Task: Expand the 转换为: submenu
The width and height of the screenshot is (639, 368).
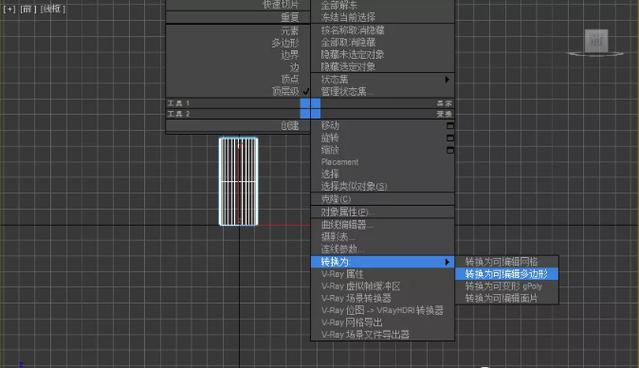Action: coord(382,262)
